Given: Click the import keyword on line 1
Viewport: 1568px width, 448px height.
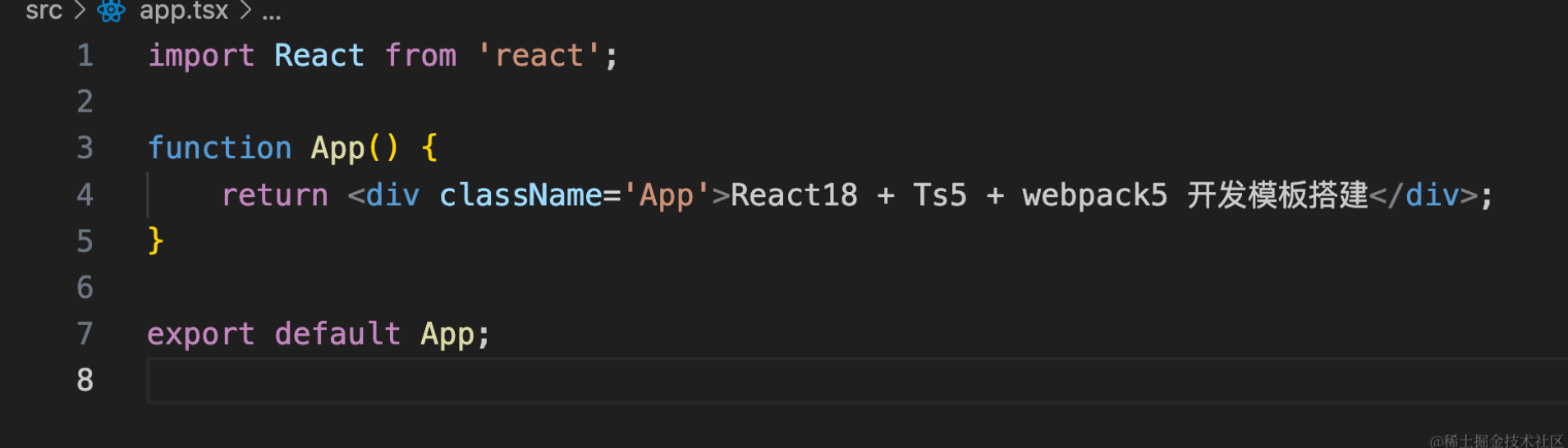Looking at the screenshot, I should pos(201,56).
